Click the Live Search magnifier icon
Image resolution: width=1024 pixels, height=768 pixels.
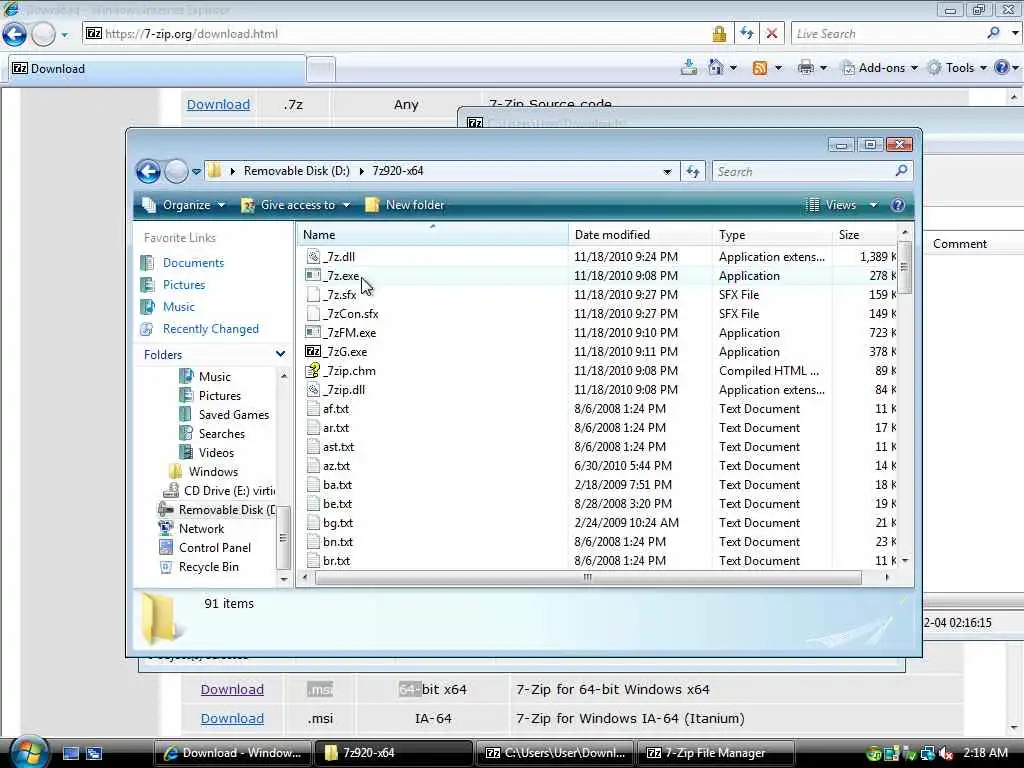point(993,33)
